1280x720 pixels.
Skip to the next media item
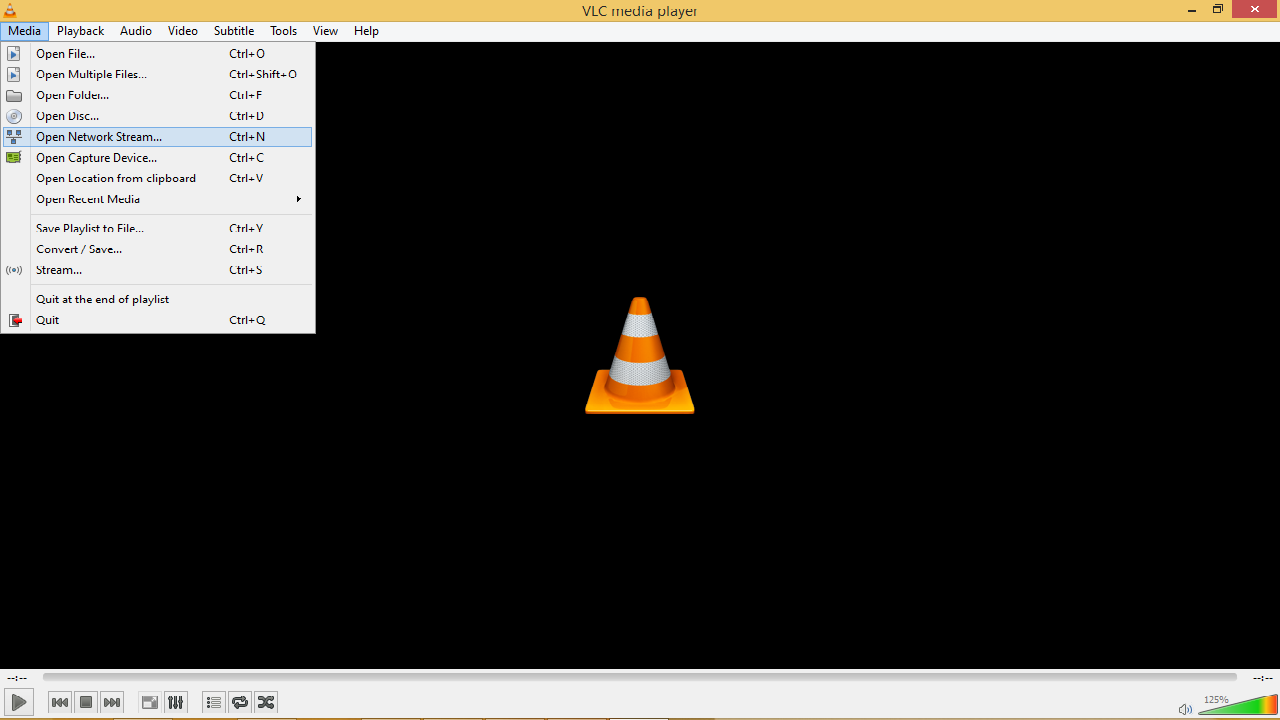tap(112, 702)
